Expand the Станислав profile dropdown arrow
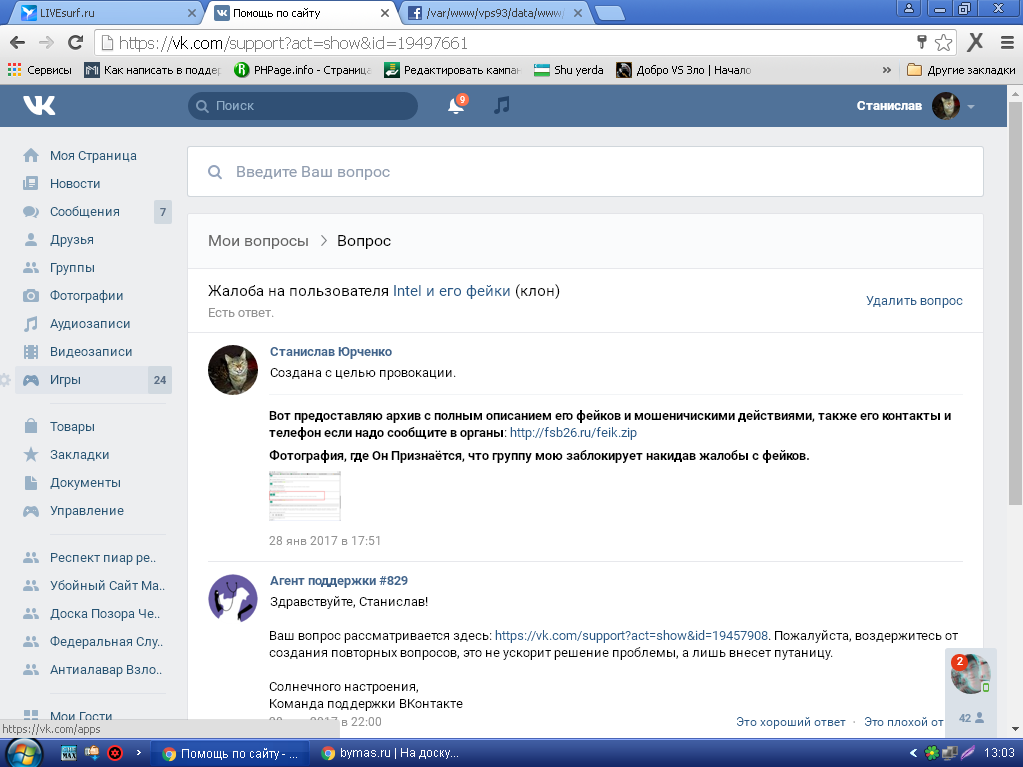 (970, 107)
